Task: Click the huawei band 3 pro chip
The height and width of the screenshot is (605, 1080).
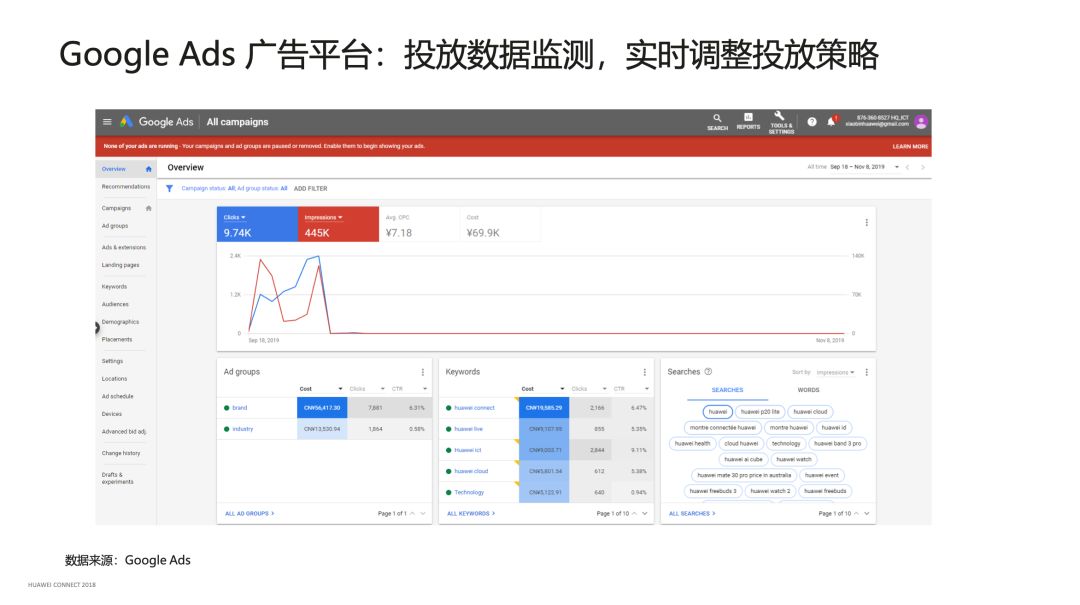Action: coord(838,444)
